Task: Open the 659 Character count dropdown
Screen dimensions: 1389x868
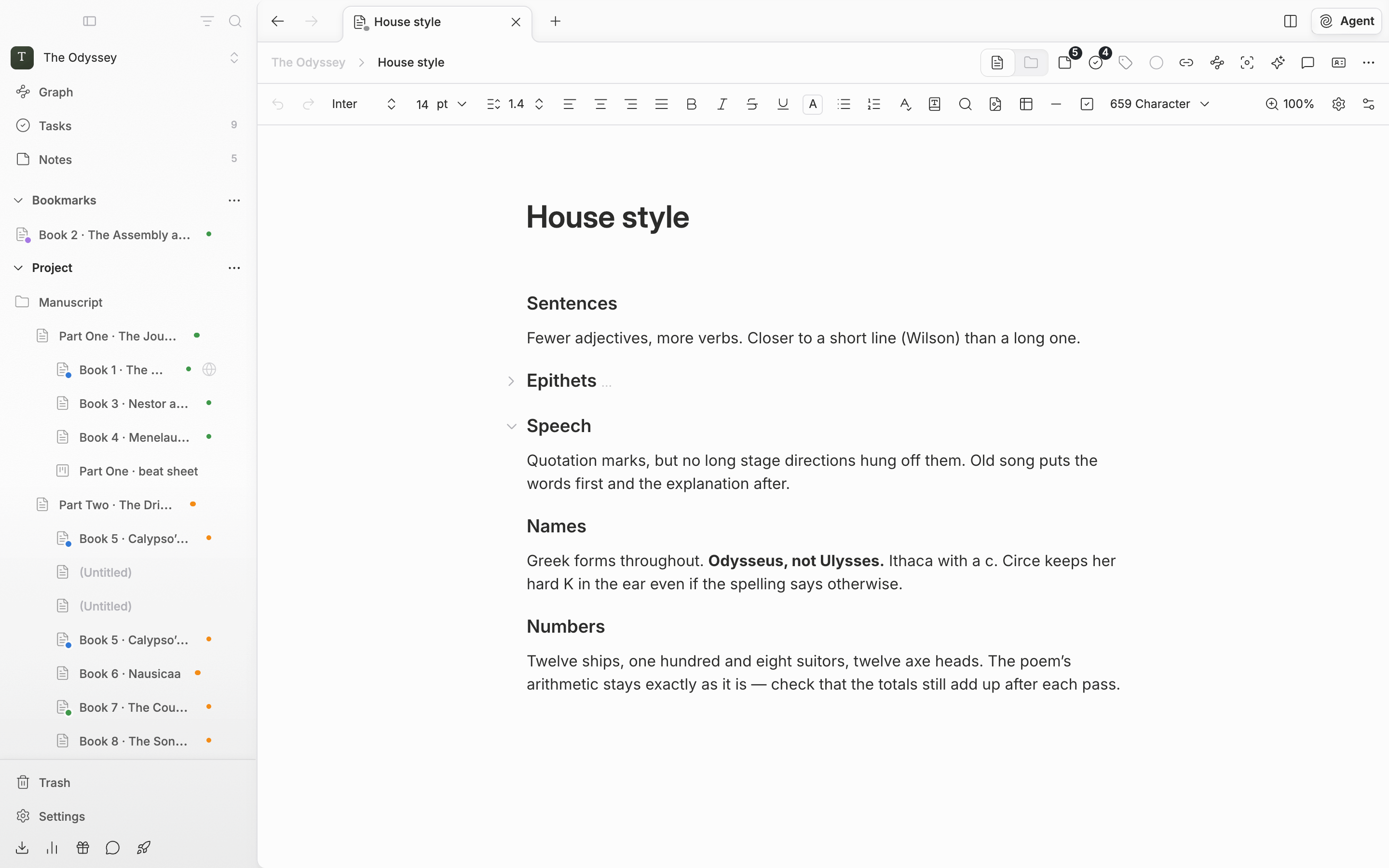Action: [x=1159, y=104]
